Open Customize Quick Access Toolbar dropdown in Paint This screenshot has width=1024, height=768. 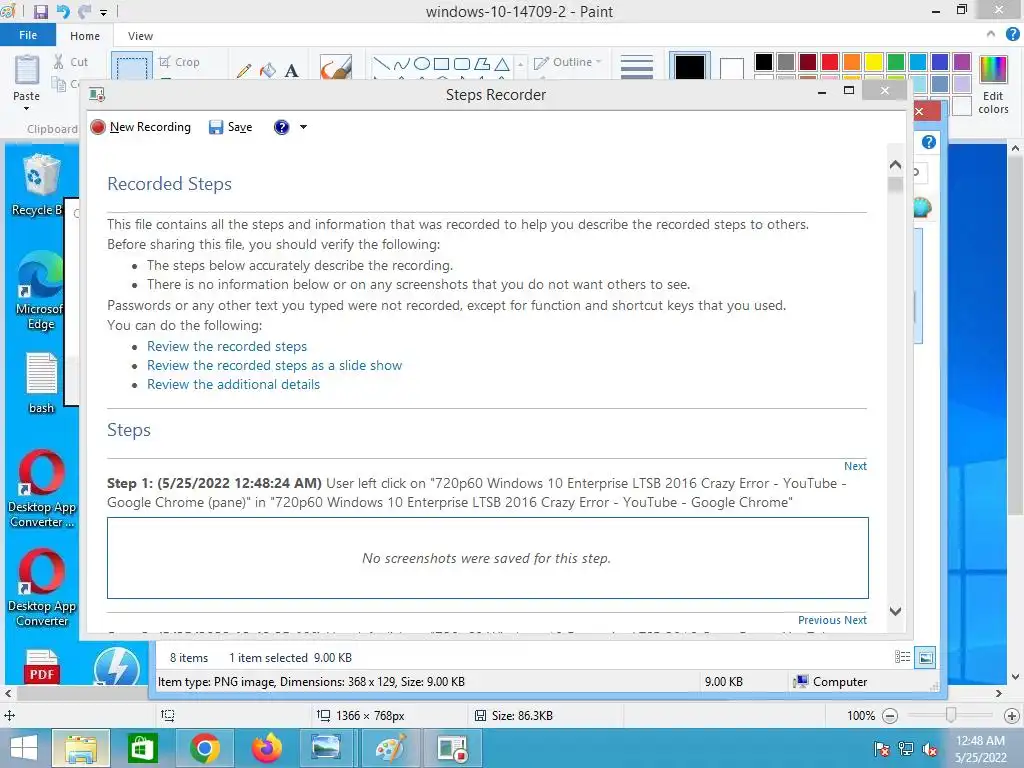coord(103,12)
